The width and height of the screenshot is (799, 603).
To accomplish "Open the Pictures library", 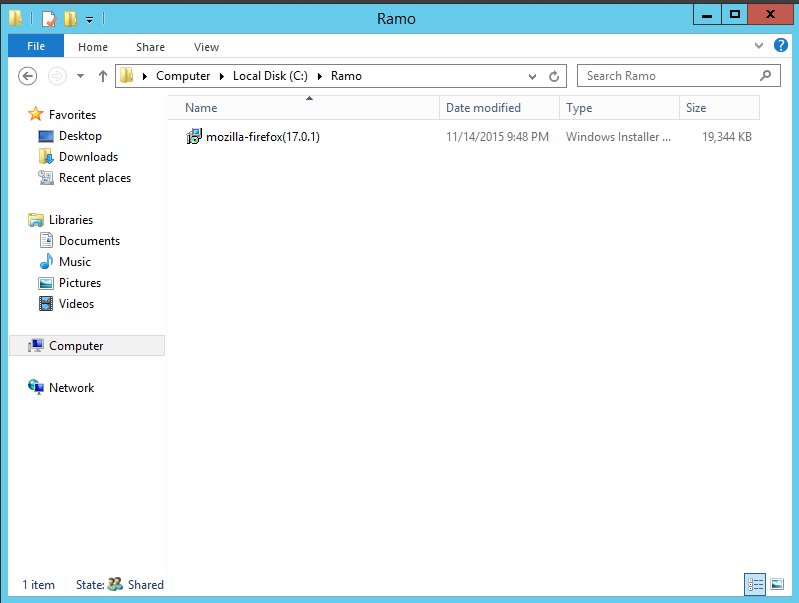I will tap(80, 282).
